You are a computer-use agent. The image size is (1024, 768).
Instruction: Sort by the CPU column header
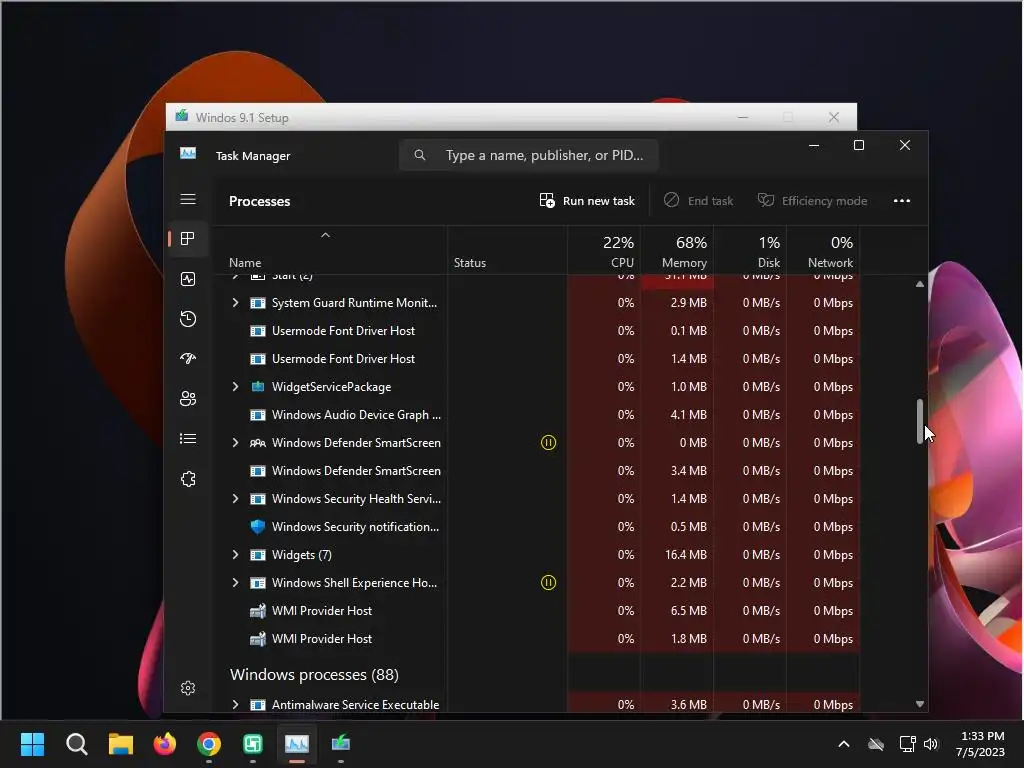point(604,252)
